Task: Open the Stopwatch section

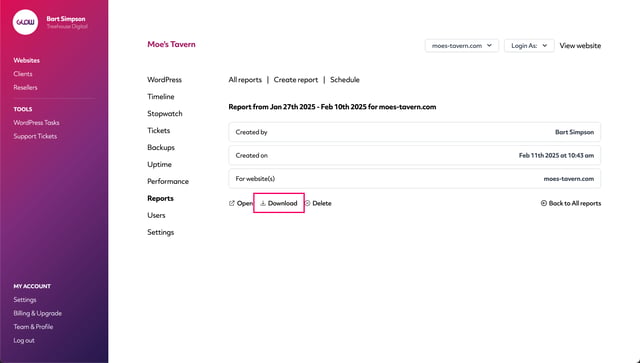Action: coord(165,114)
